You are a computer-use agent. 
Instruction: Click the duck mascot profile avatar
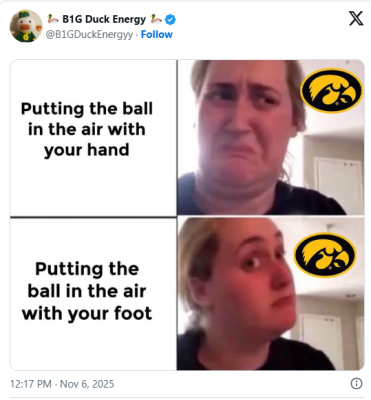[26, 26]
